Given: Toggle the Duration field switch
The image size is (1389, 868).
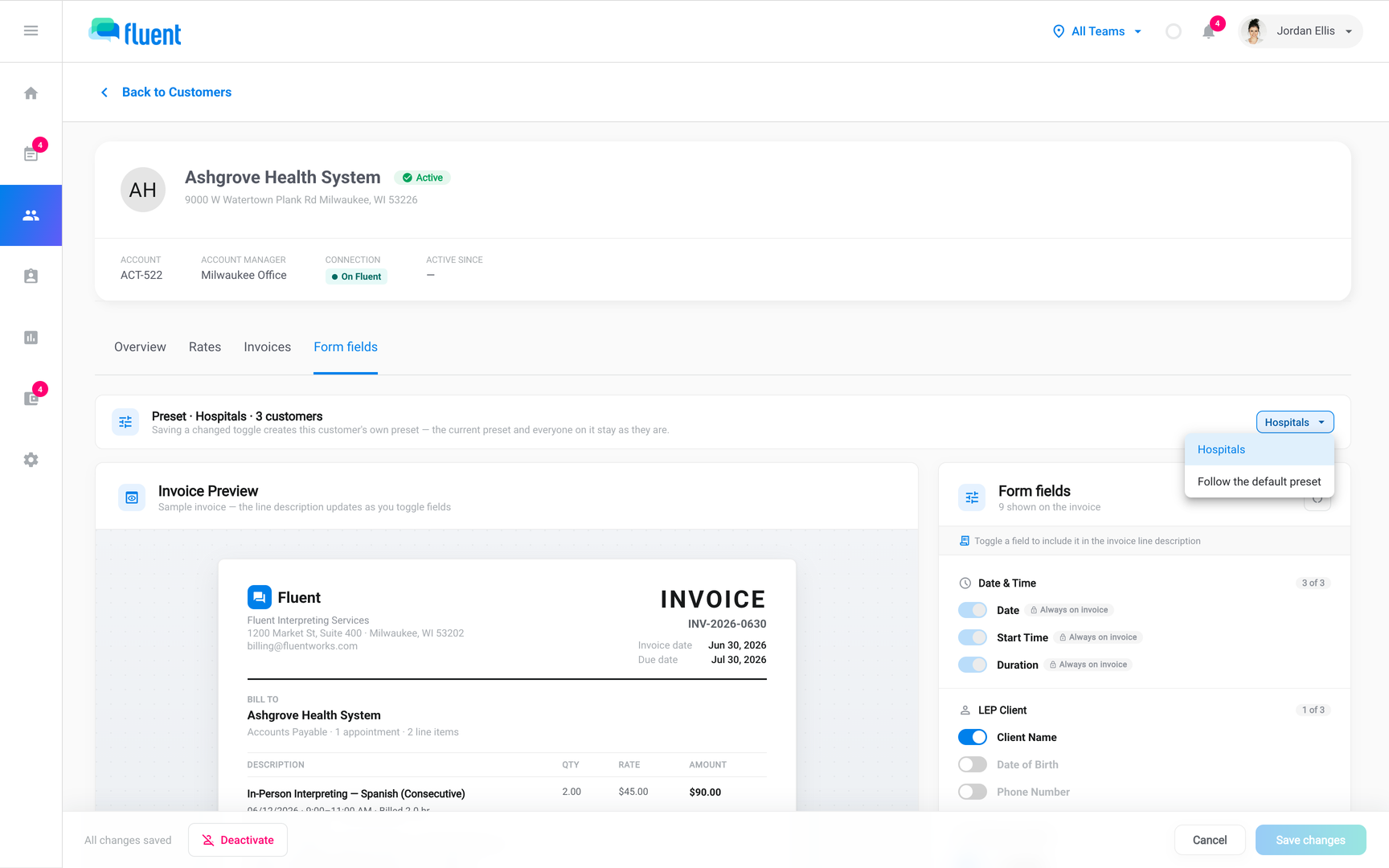Looking at the screenshot, I should click(x=973, y=665).
